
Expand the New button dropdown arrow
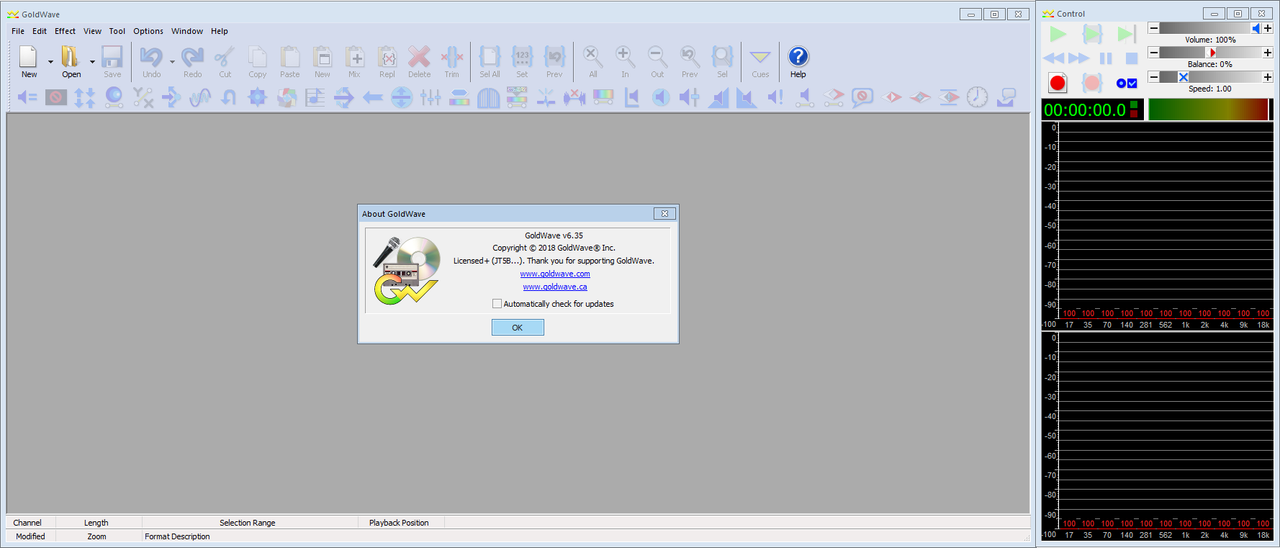[x=50, y=62]
